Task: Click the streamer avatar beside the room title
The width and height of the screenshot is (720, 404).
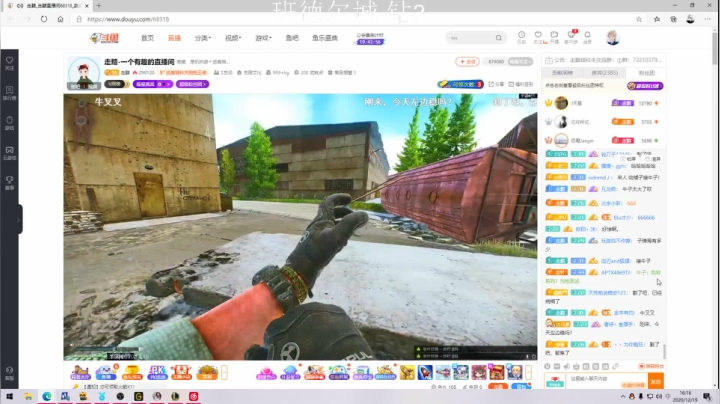Action: [84, 73]
